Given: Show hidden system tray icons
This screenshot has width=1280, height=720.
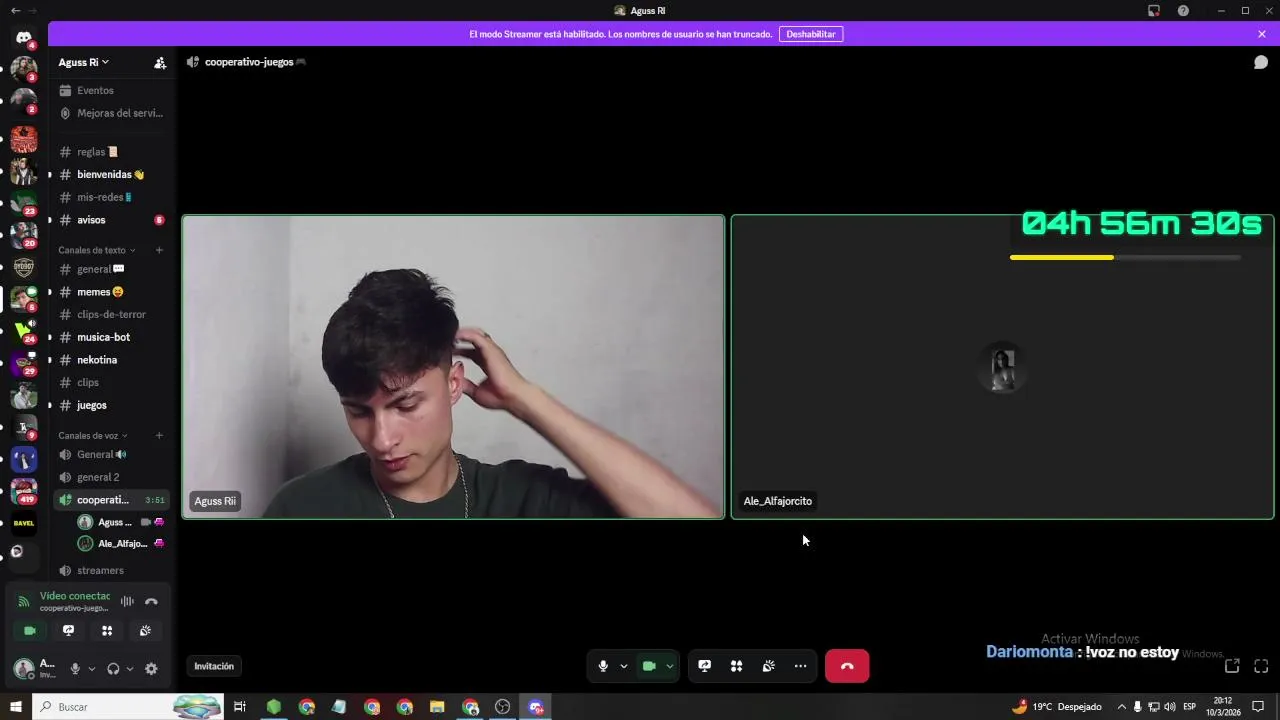Looking at the screenshot, I should [x=1121, y=707].
